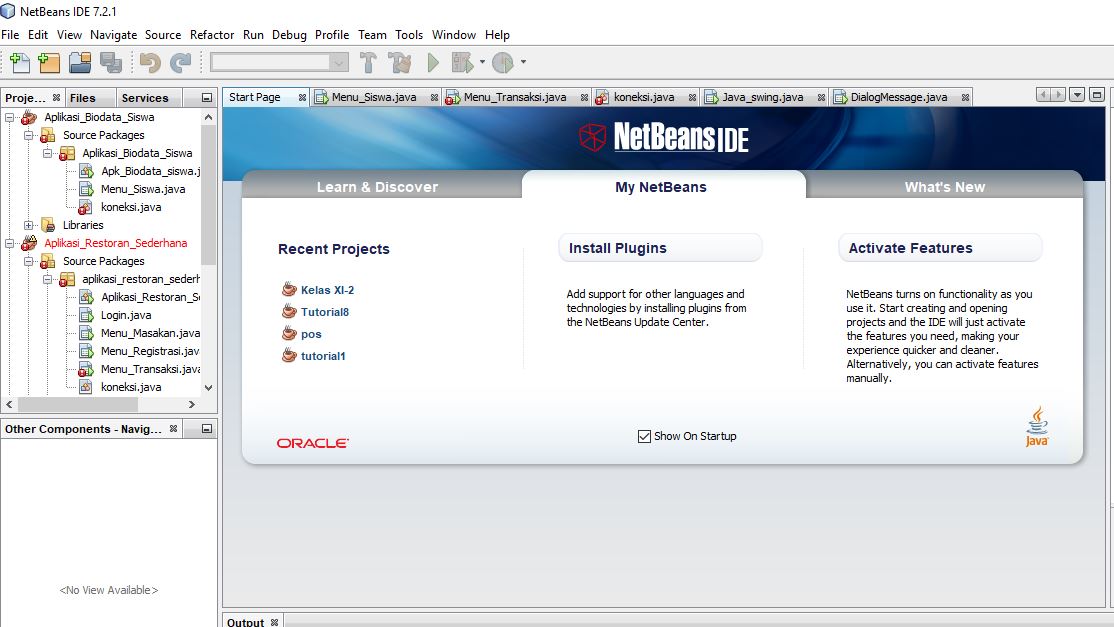Screen dimensions: 1114x627
Task: Collapse the Aplikasi_Biodata_Siswa project node
Action: click(x=10, y=117)
